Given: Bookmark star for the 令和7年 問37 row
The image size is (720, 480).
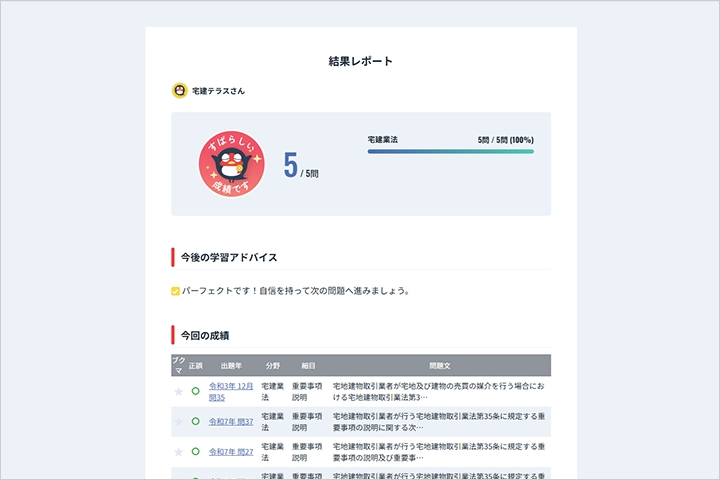Looking at the screenshot, I should pyautogui.click(x=179, y=422).
